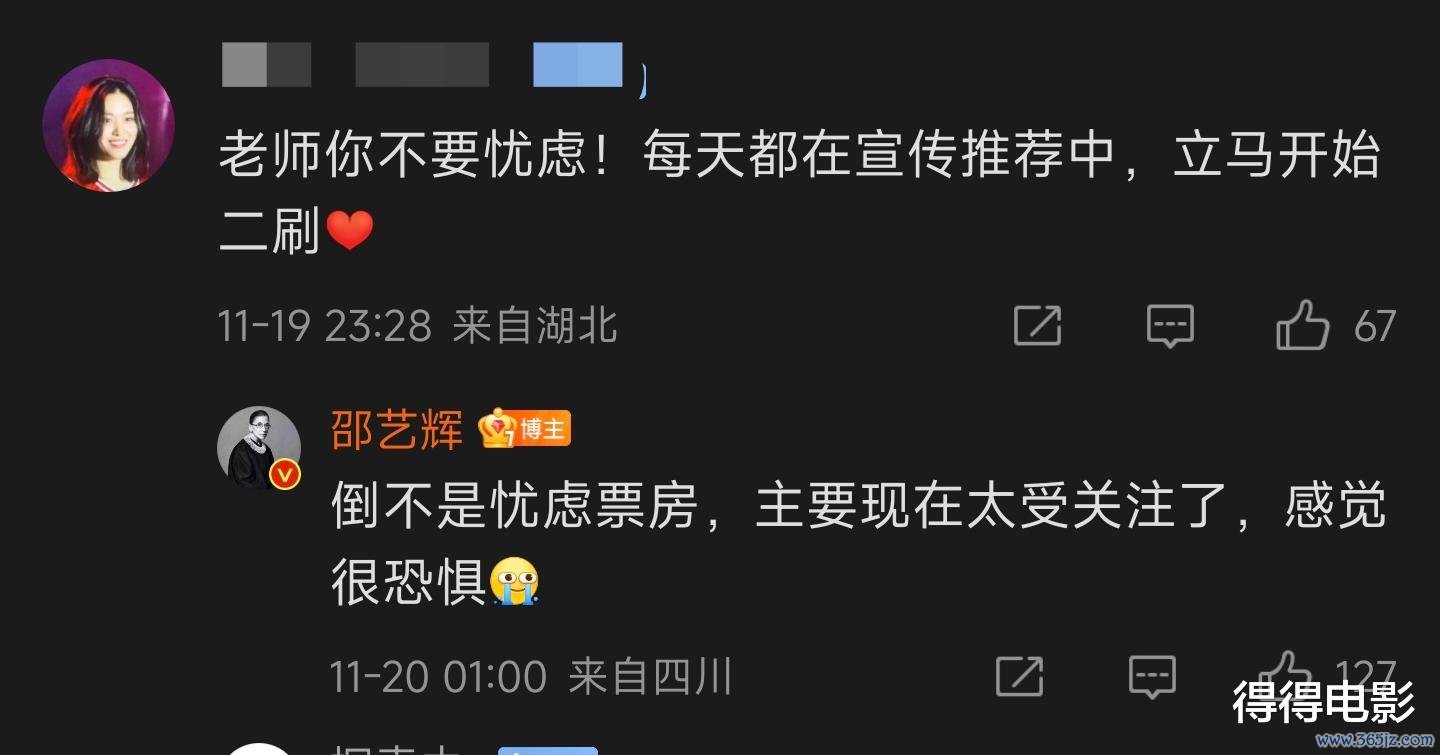1440x755 pixels.
Task: Tap the 11-19 23:28 来自湖北 timestamp
Action: click(x=418, y=326)
